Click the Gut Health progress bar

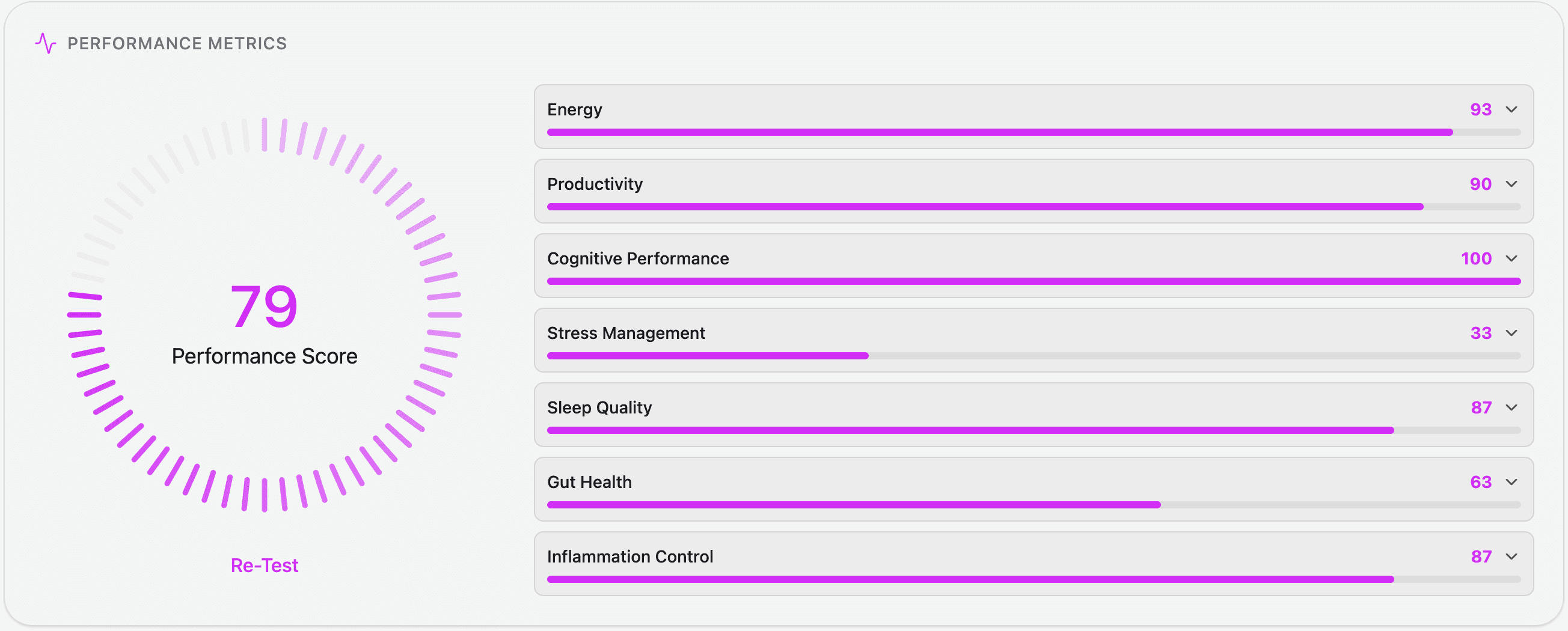point(1034,505)
